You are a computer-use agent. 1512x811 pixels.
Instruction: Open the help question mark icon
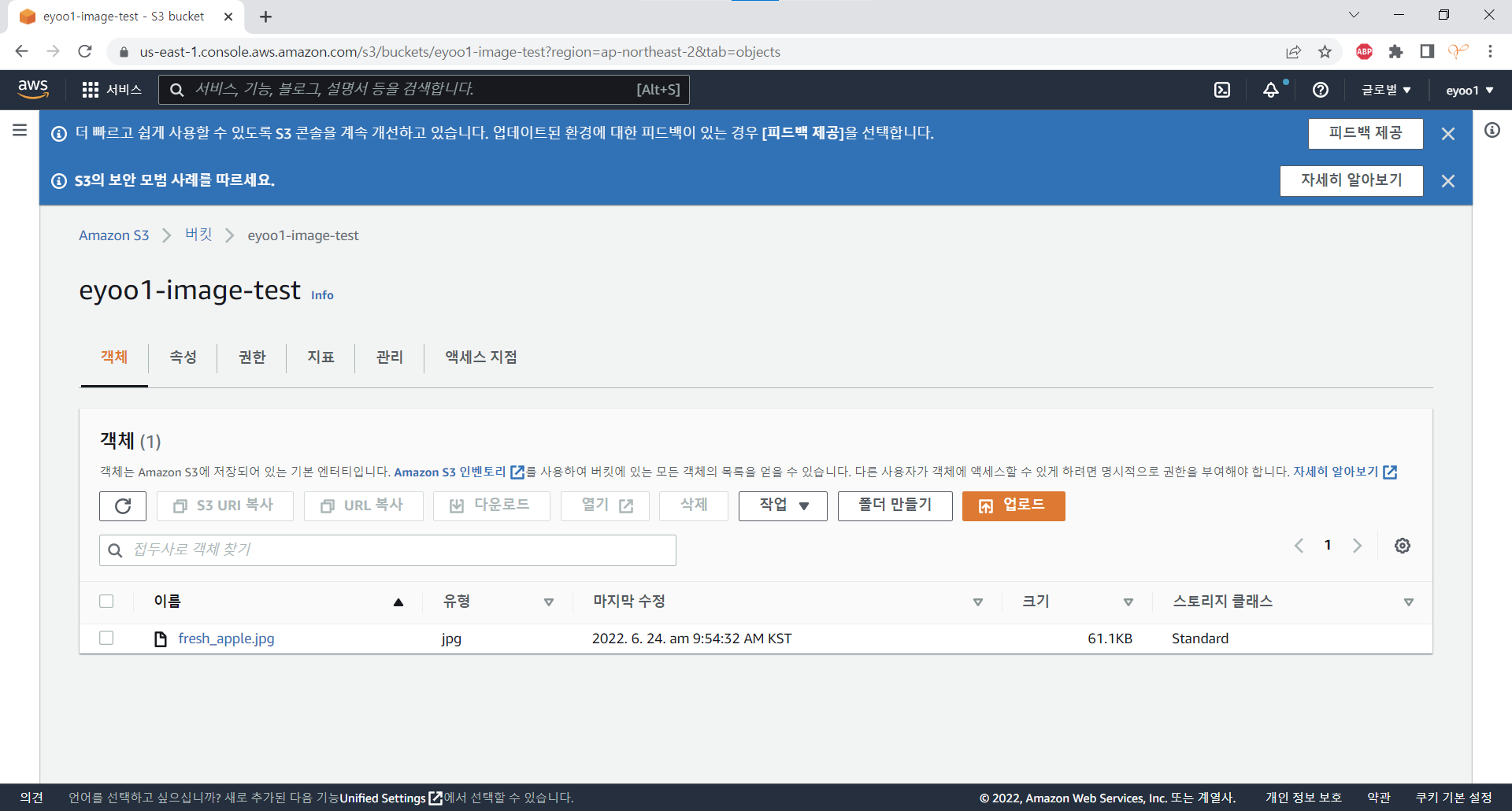(1321, 90)
